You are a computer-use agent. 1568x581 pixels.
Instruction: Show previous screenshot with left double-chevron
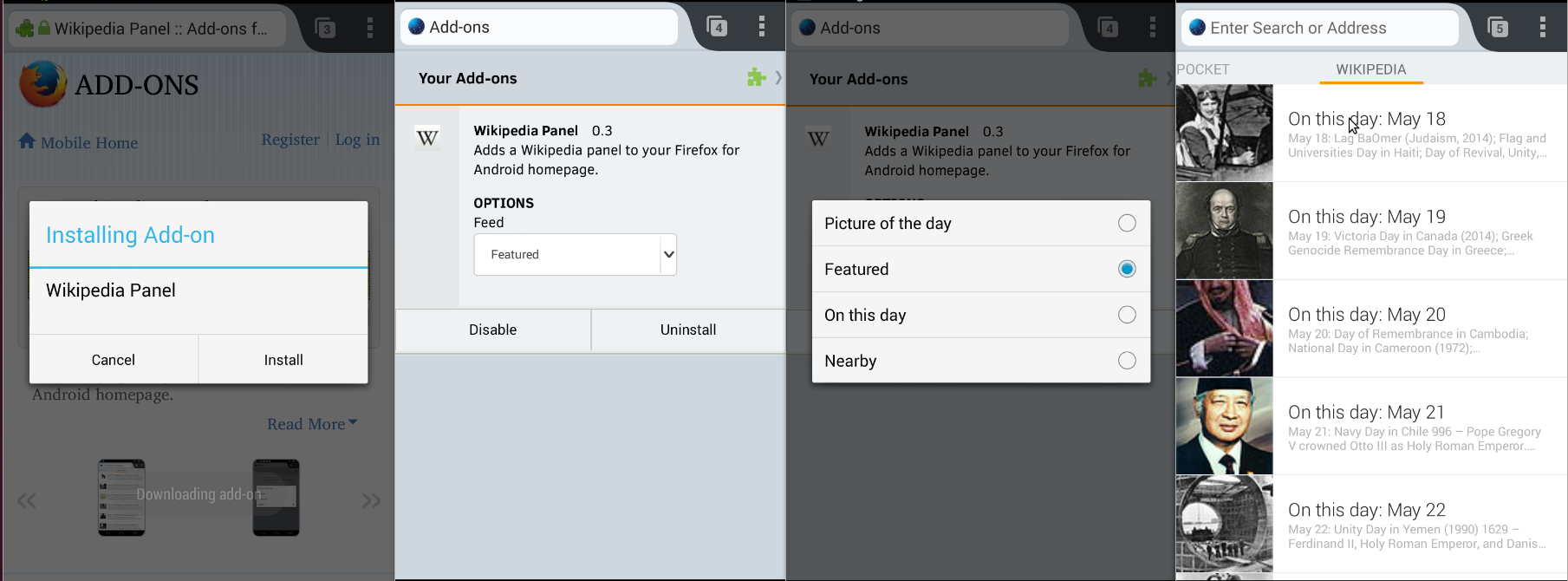pyautogui.click(x=27, y=500)
